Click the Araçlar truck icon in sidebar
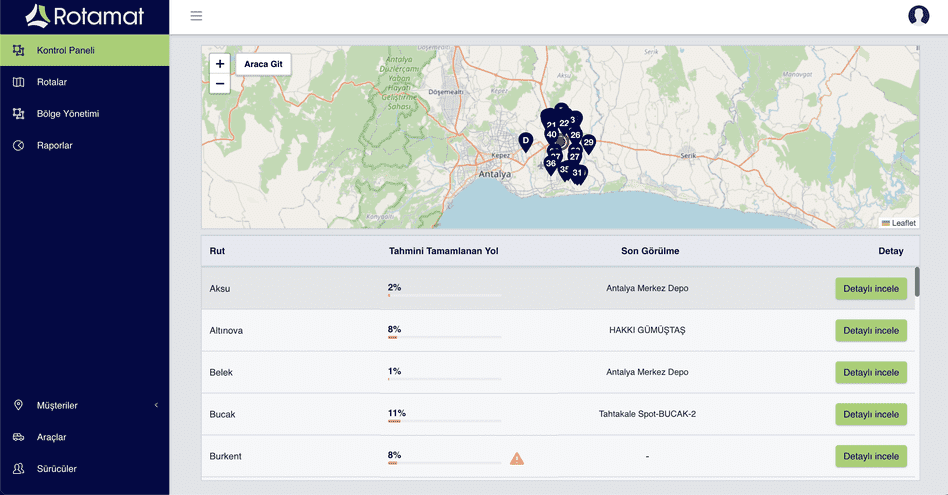The width and height of the screenshot is (948, 495). point(18,437)
